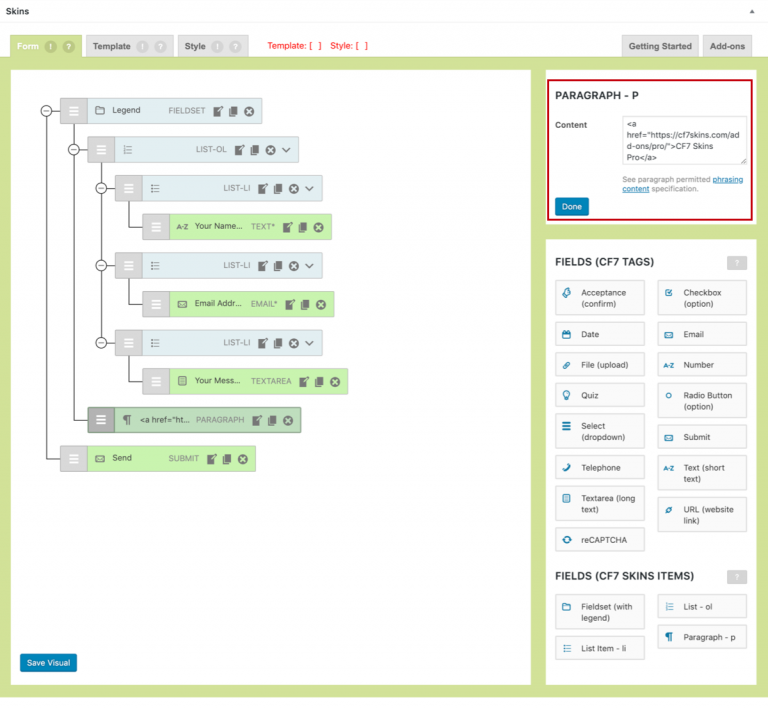
Task: Add a reCAPTCHA field from tags
Action: click(600, 540)
